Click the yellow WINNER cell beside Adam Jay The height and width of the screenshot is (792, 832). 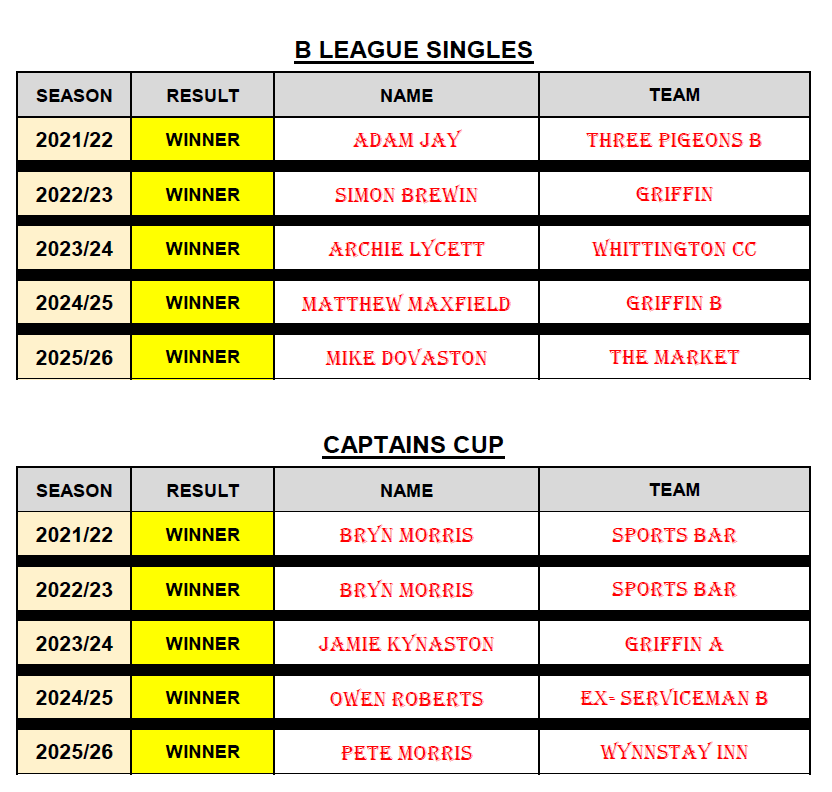click(x=203, y=140)
